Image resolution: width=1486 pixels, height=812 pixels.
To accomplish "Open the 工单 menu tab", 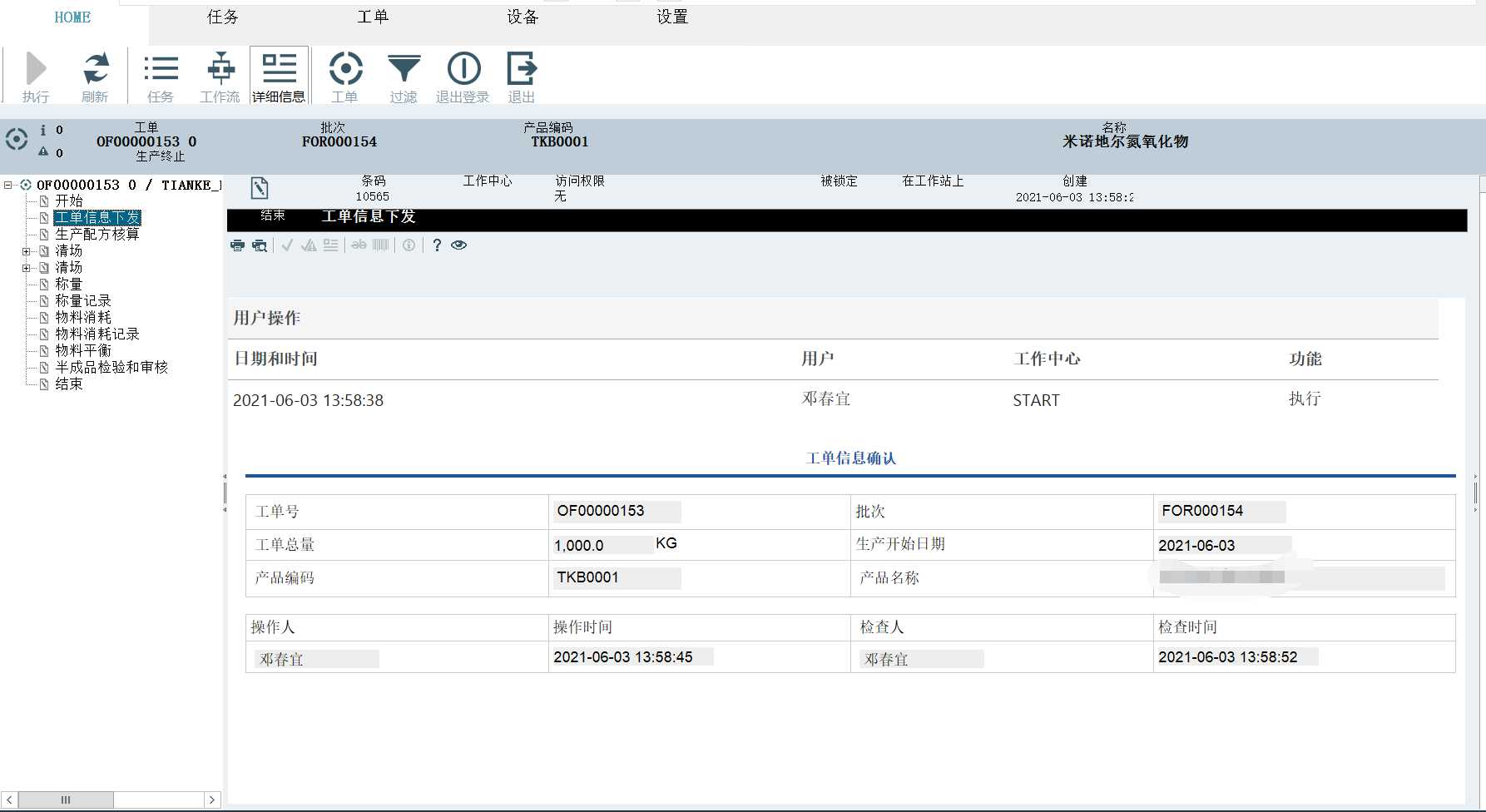I will pyautogui.click(x=373, y=17).
